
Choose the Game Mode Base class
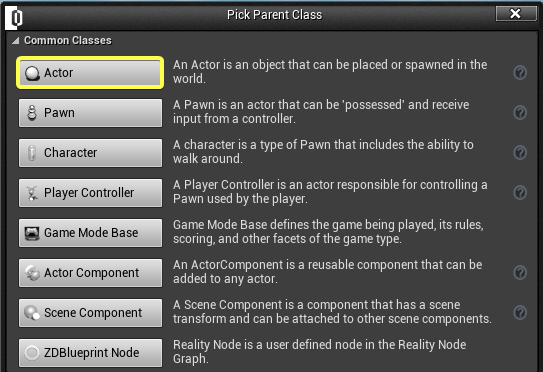(90, 233)
